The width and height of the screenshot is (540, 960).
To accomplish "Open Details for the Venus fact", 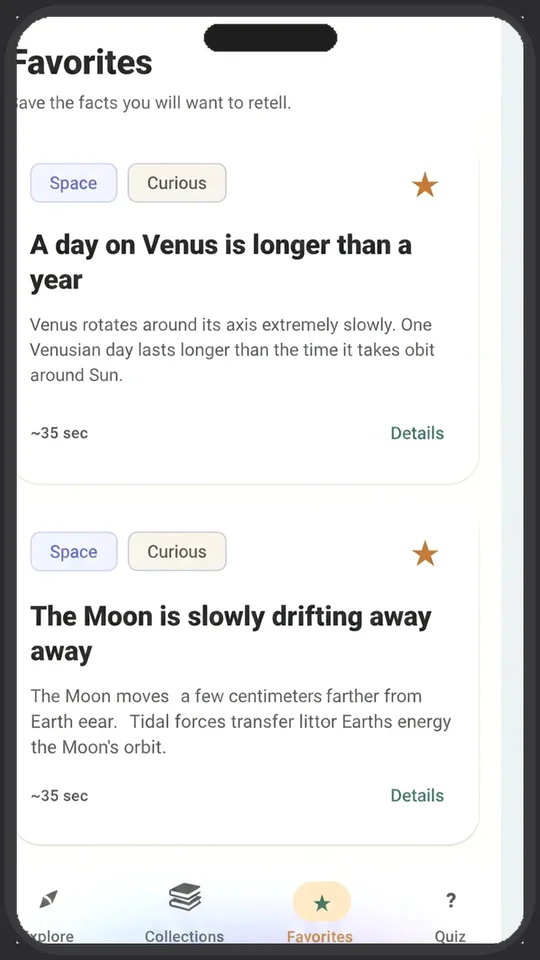I will point(417,433).
